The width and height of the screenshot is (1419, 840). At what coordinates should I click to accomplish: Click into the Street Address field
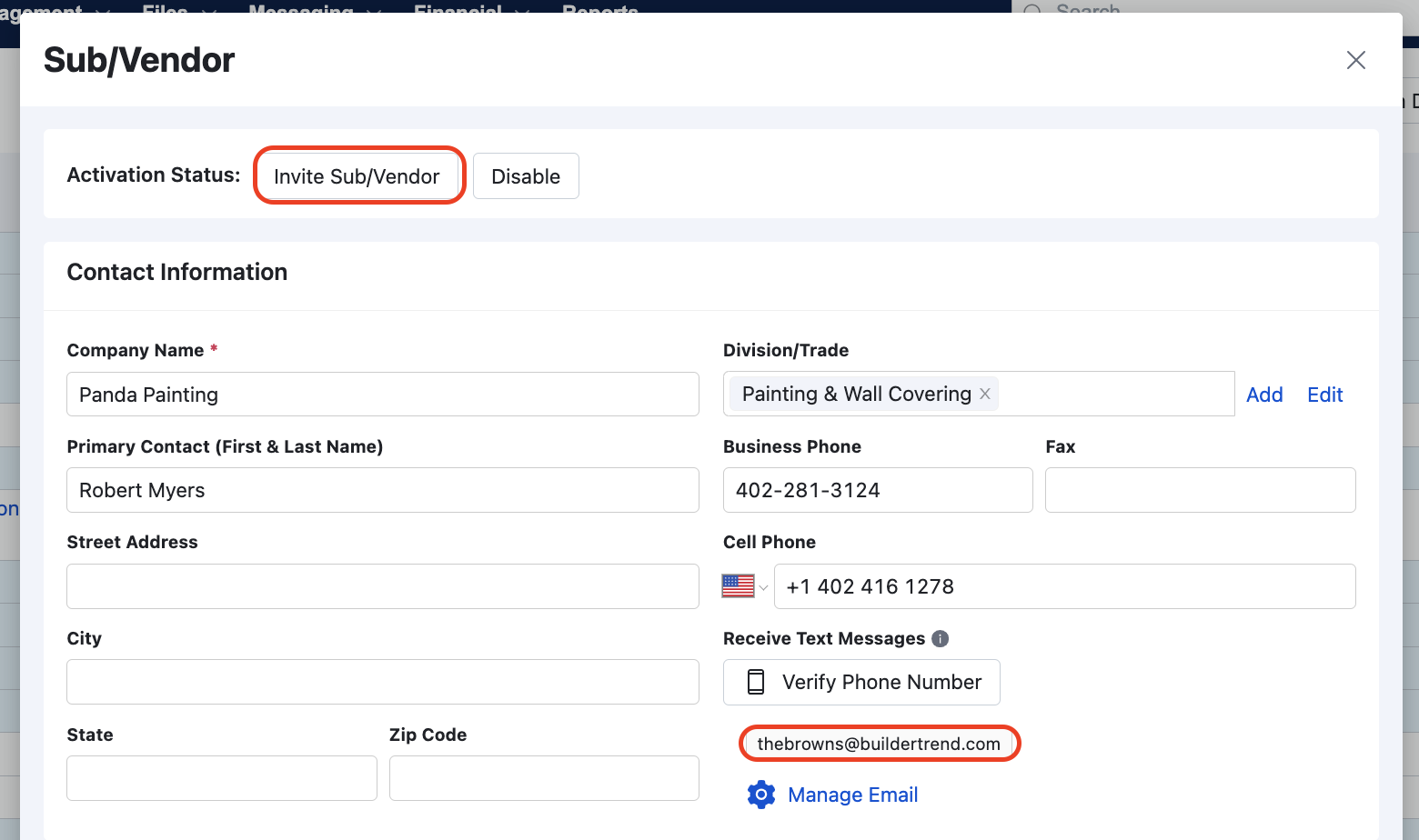pyautogui.click(x=383, y=586)
